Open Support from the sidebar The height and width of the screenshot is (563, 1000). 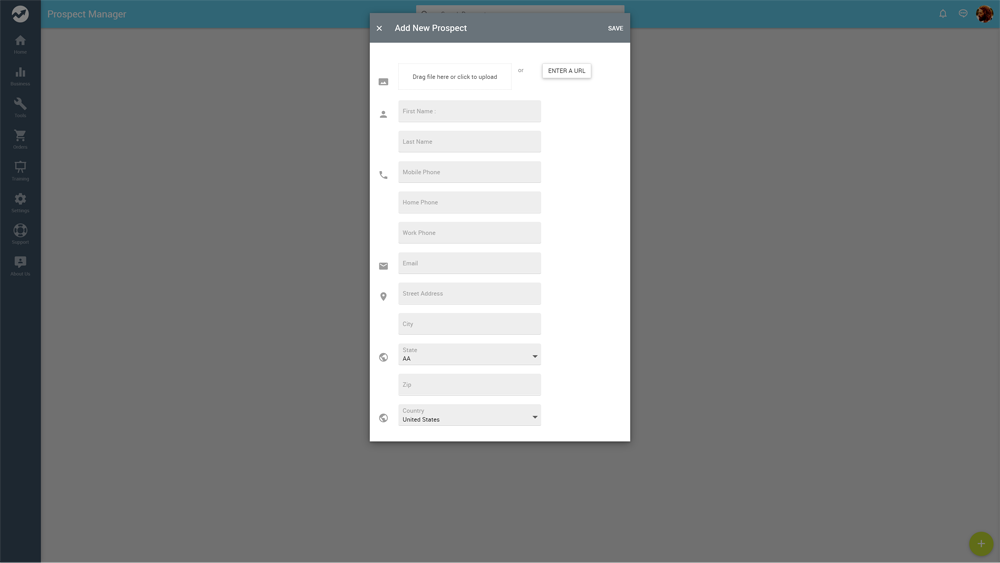coord(20,233)
